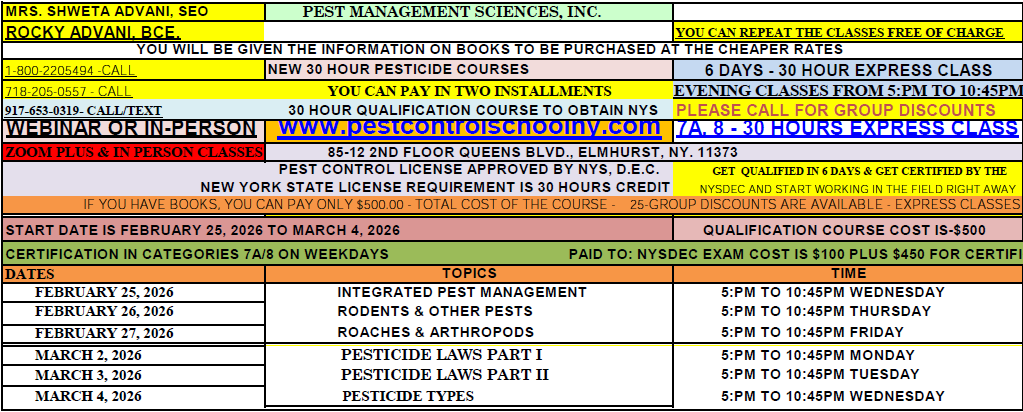Click 'Evening classes from 5:PM to 10:45PM' link
This screenshot has height=412, width=1023.
[848, 90]
